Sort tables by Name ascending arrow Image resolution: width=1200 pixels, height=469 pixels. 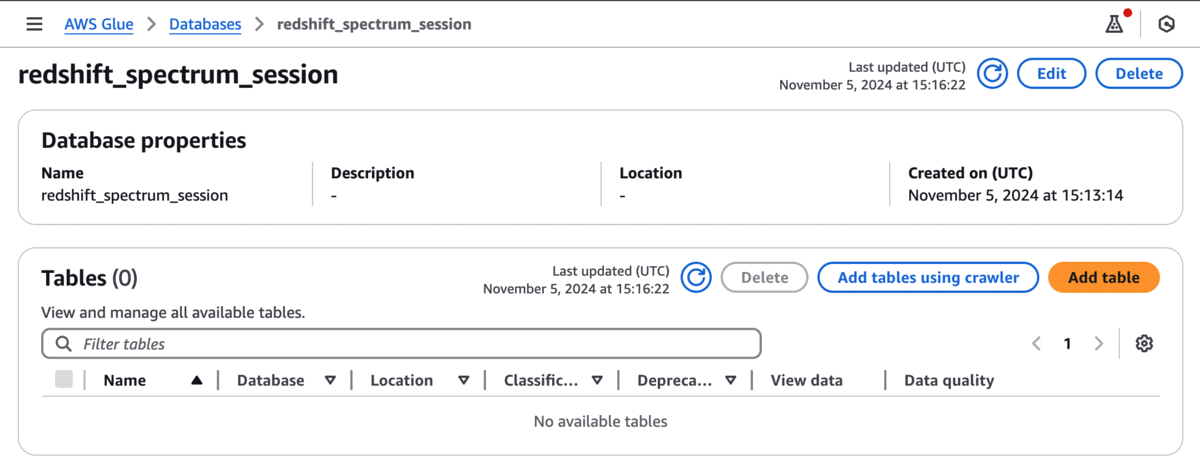[x=197, y=380]
